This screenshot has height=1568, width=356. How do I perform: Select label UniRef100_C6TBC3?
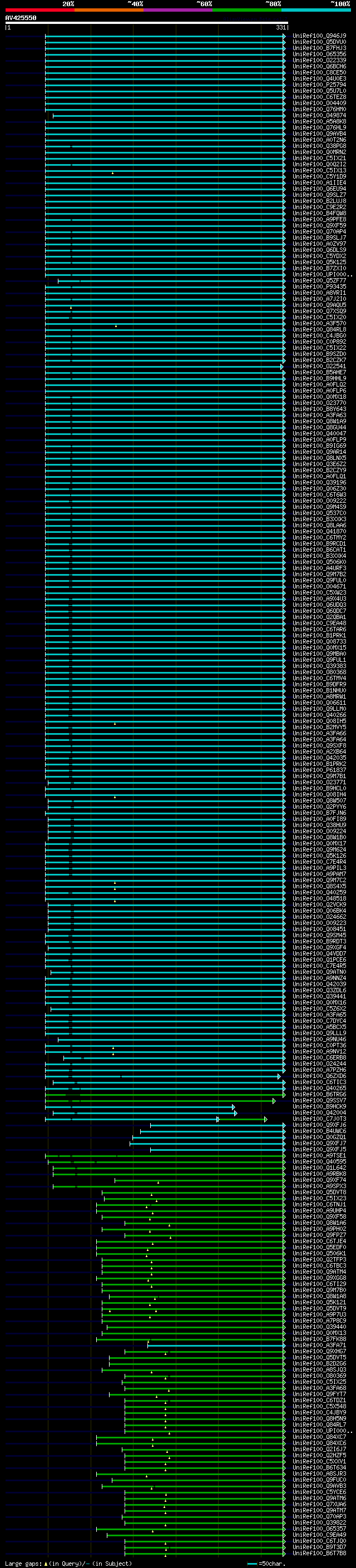[x=319, y=1265]
